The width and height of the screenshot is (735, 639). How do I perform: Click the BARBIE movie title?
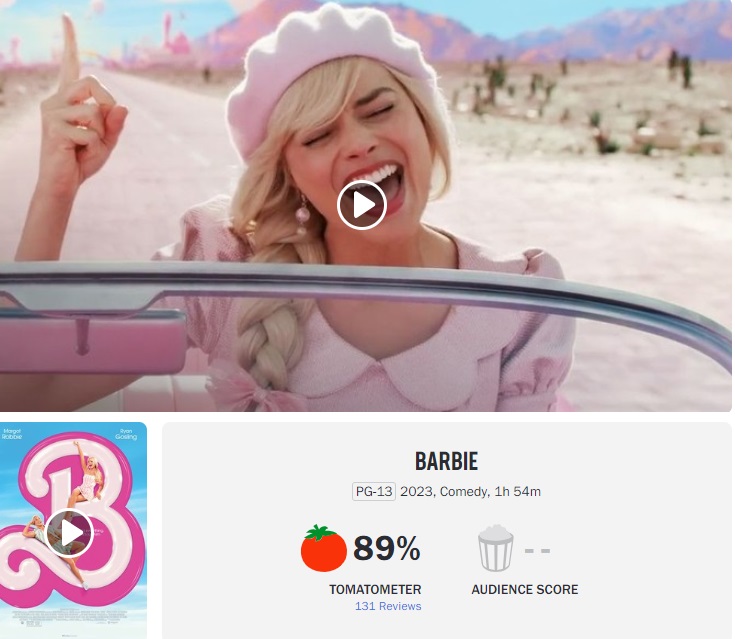click(446, 461)
